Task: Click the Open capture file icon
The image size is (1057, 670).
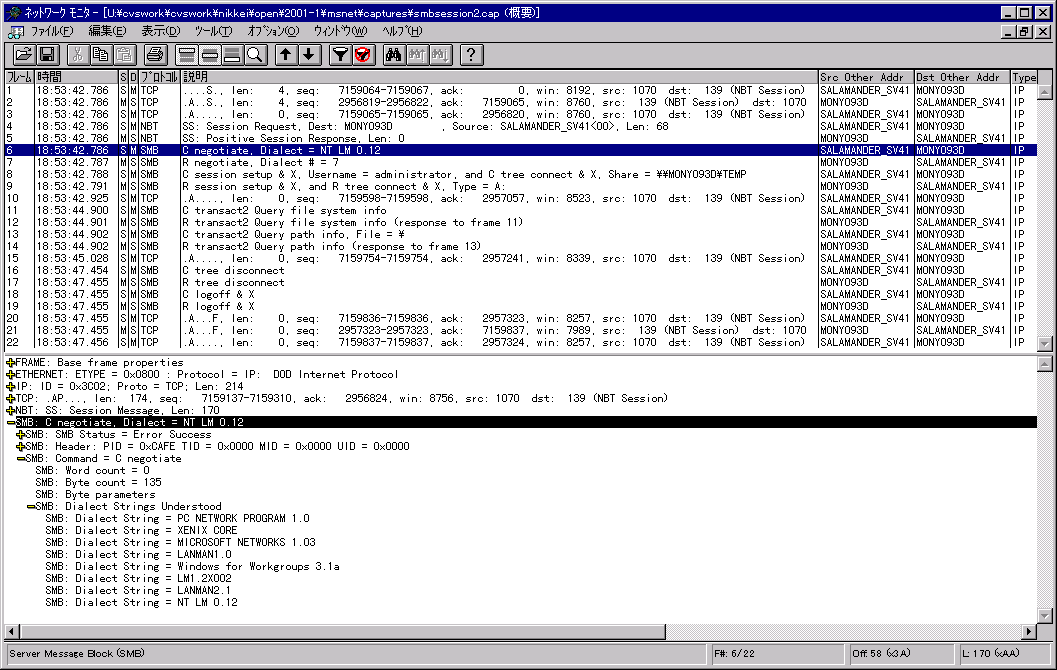Action: [x=24, y=55]
